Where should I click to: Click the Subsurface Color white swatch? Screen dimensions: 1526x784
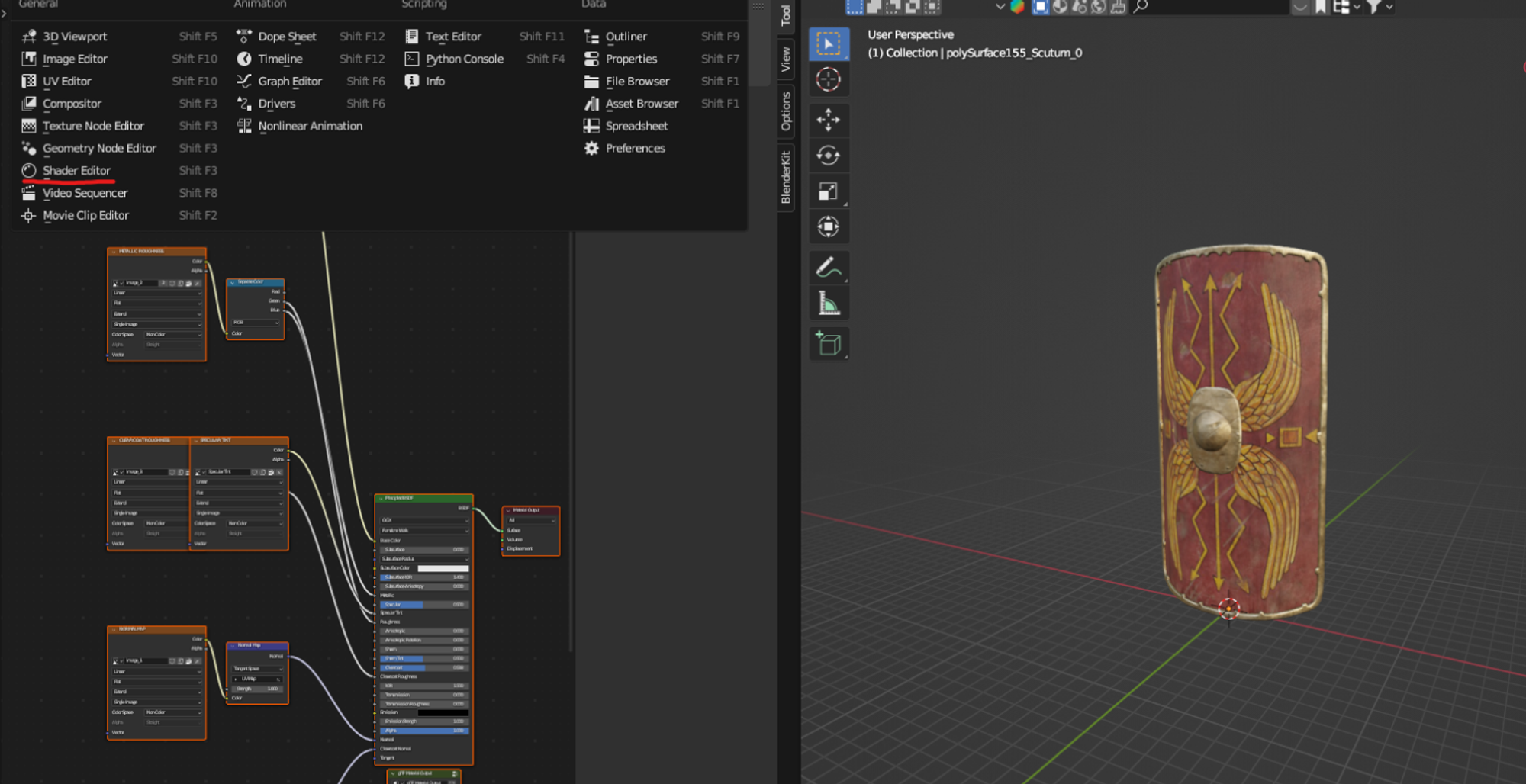(x=443, y=568)
